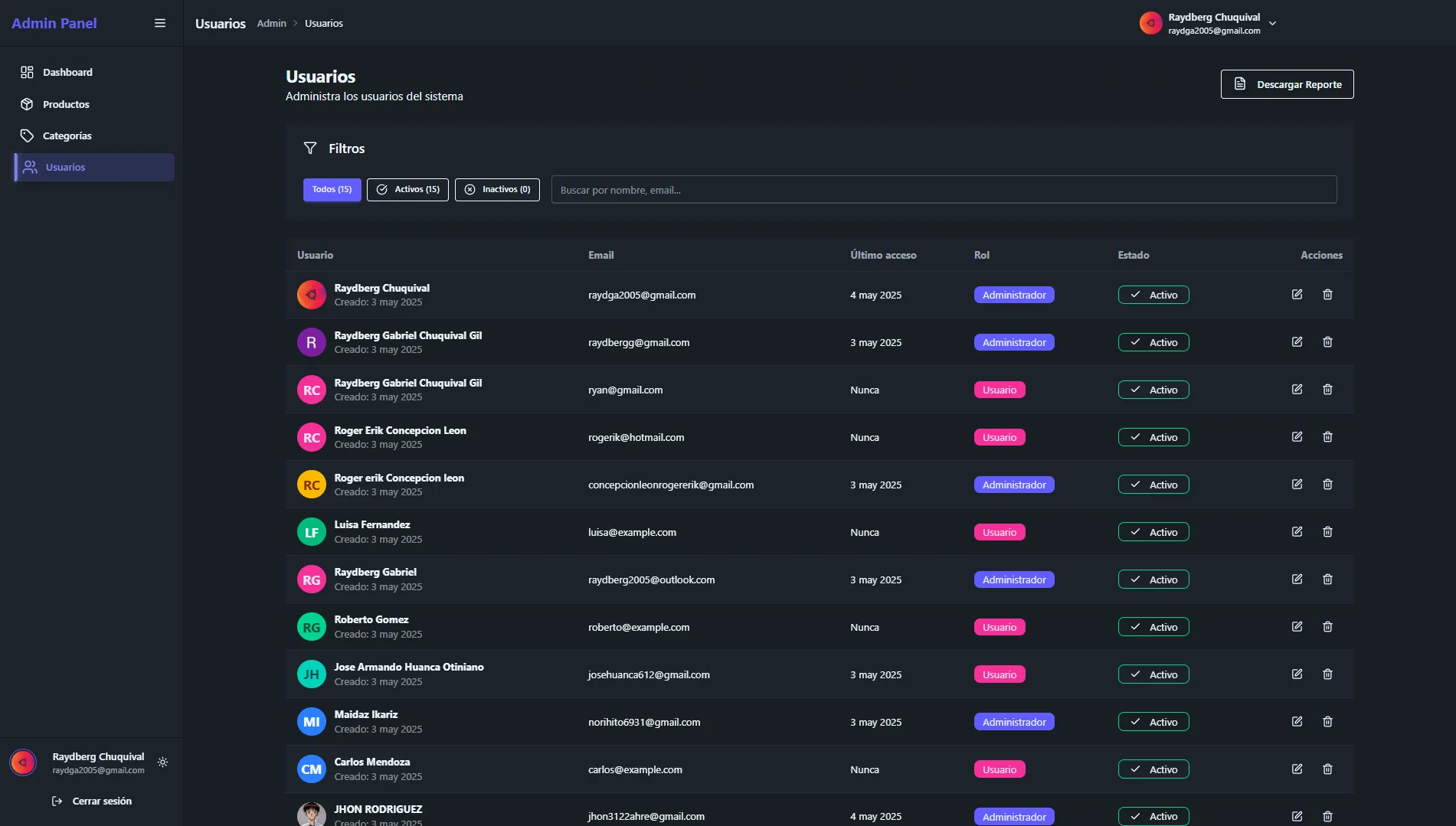Click the sun theme icon in sidebar footer
Screen dimensions: 1456x826
pyautogui.click(x=162, y=762)
